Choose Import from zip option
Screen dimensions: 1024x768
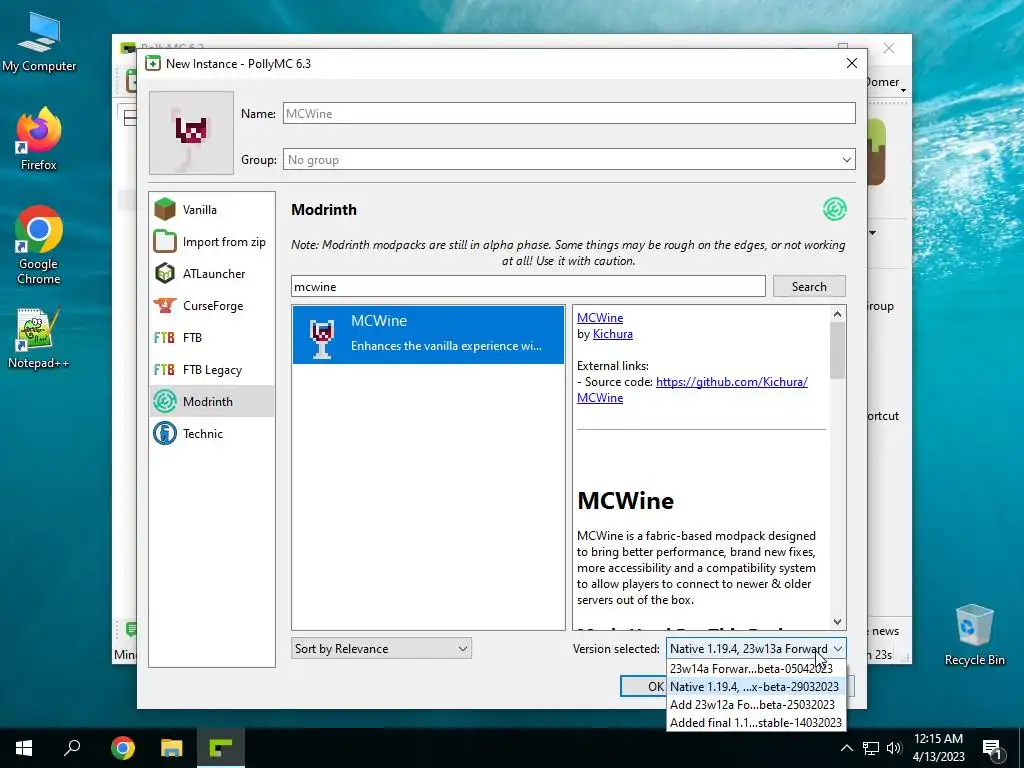(x=212, y=242)
